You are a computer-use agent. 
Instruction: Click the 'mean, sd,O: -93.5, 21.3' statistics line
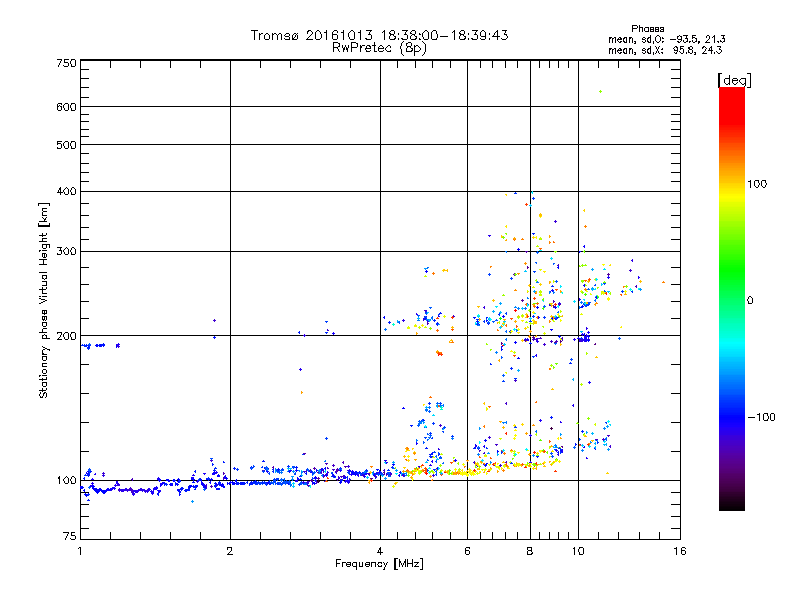point(666,39)
